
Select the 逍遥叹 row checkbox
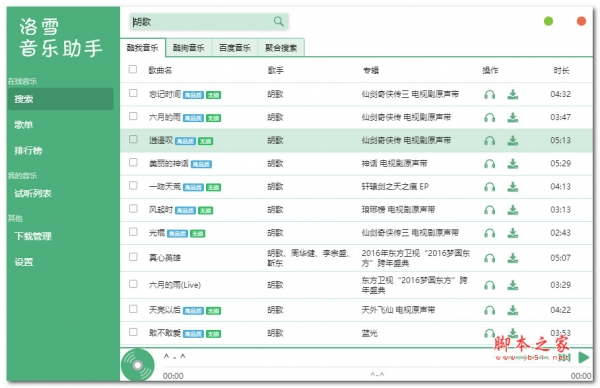click(133, 139)
